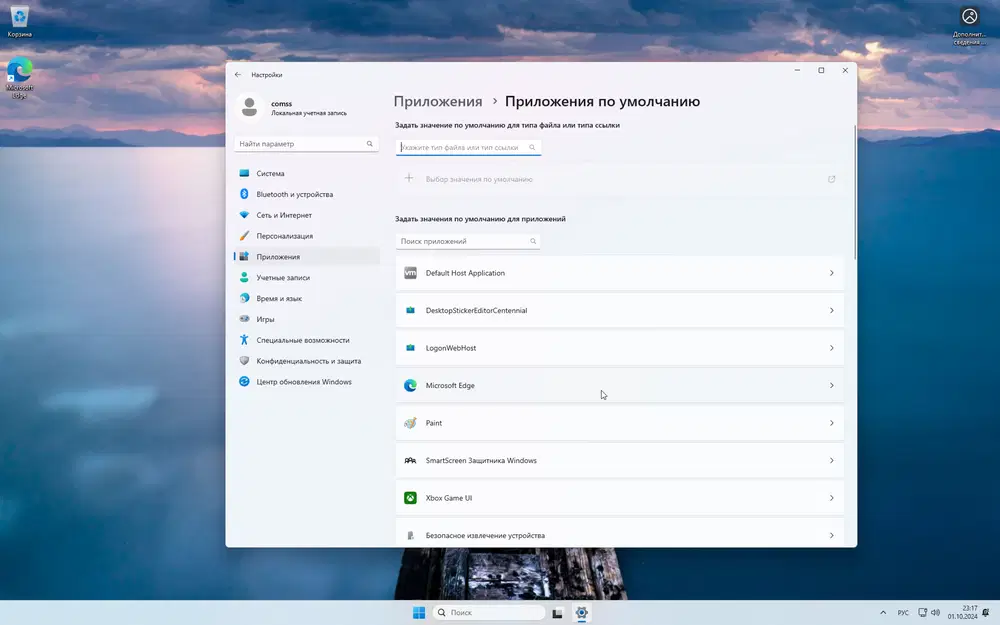Screen dimensions: 1000x625
Task: Click the Безопасное извлечение устройства icon
Action: click(410, 536)
